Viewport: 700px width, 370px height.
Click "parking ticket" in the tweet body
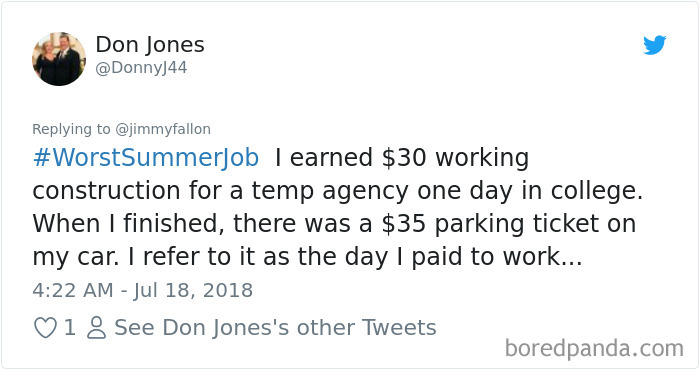click(517, 224)
